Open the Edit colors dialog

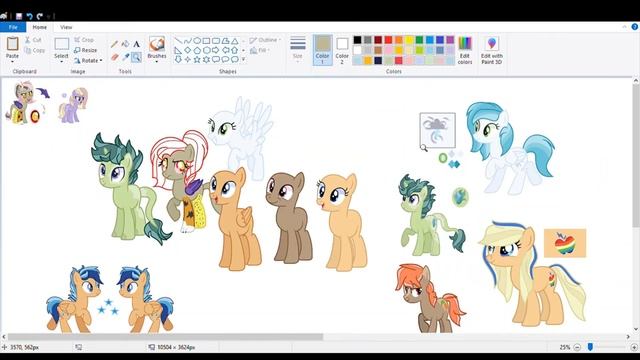[465, 51]
